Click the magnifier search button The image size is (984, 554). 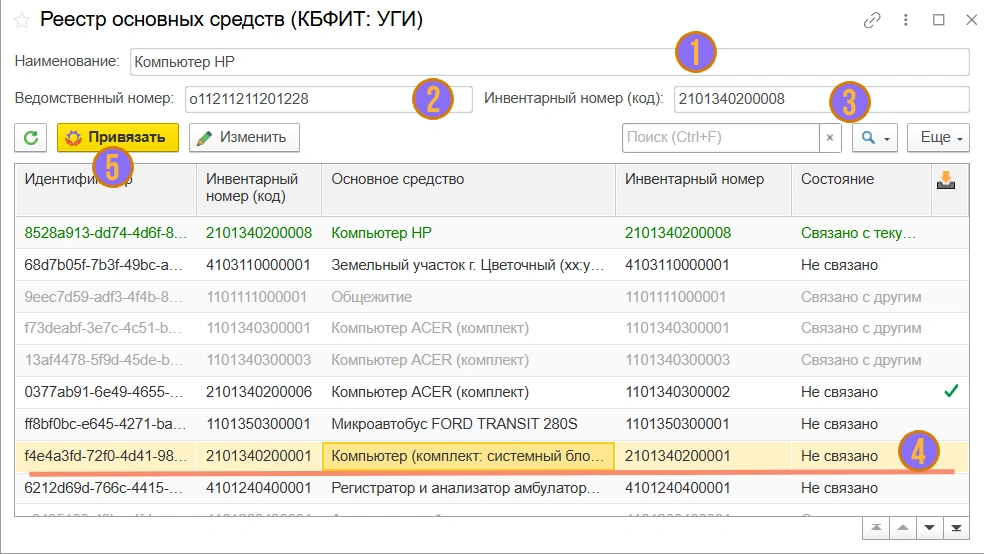tap(875, 137)
